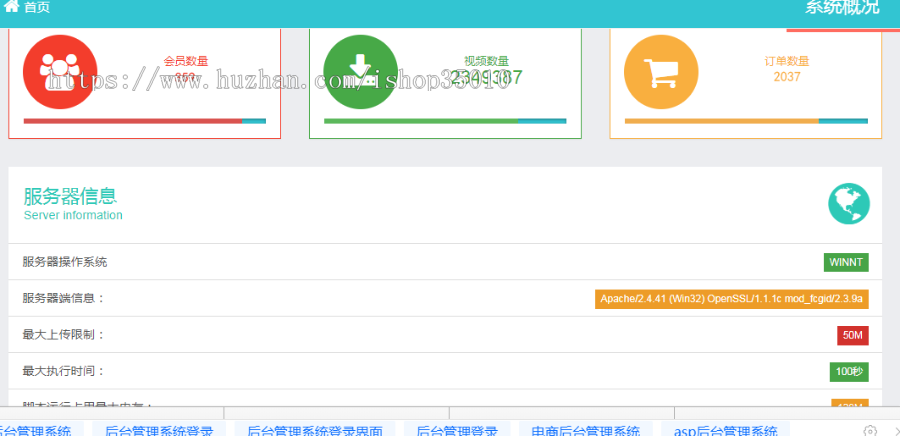Select the 最大执行时间 row label
Screen dimensions: 900x436
click(x=64, y=371)
